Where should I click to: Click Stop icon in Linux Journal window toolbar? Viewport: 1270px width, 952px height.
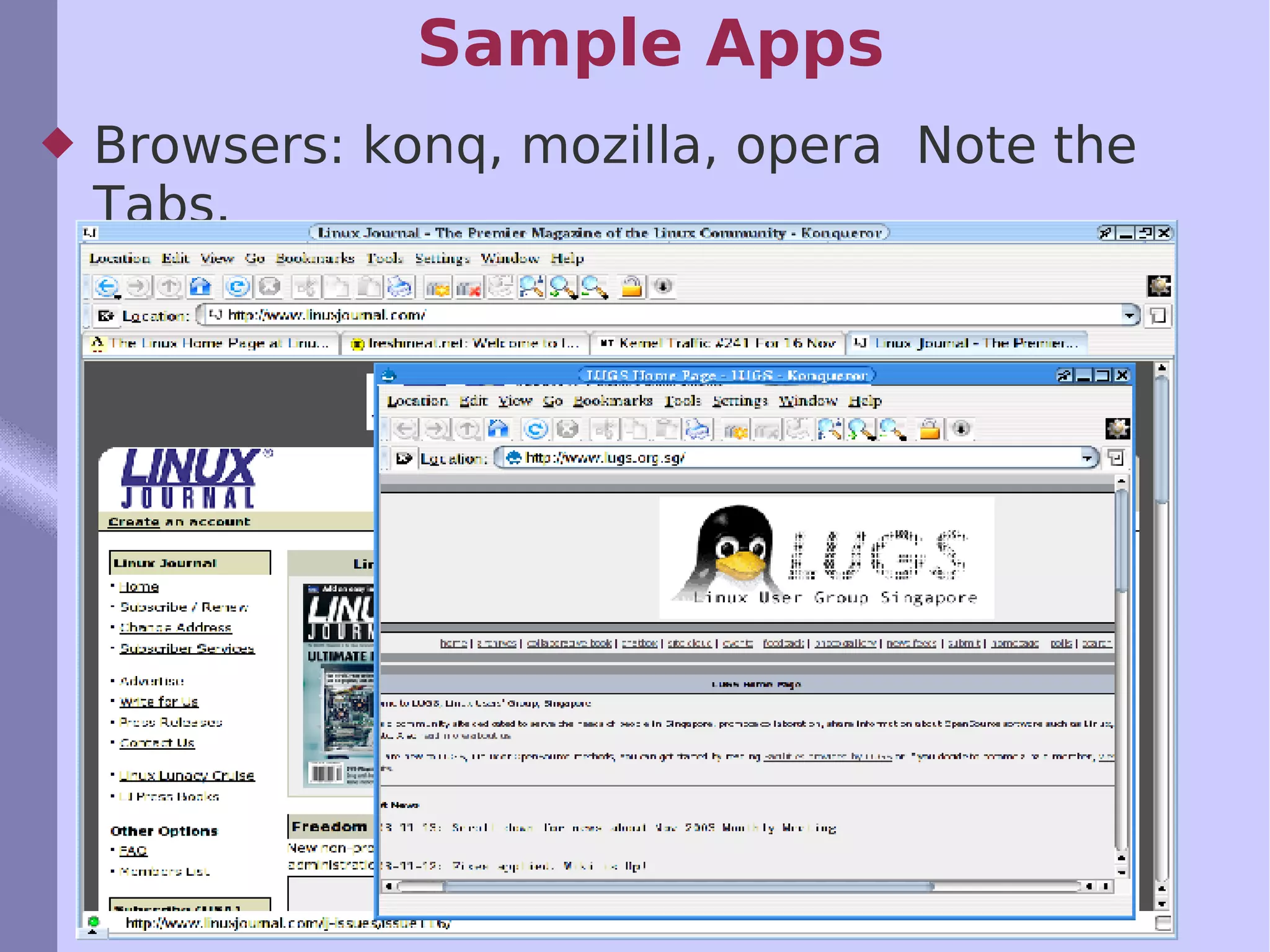(269, 287)
